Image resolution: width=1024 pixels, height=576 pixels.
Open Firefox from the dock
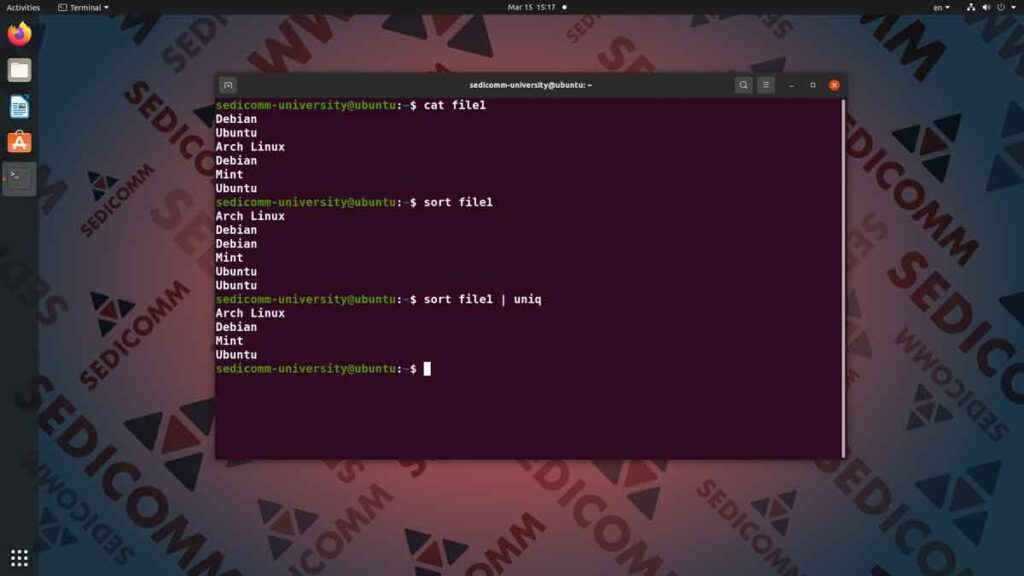tap(19, 34)
